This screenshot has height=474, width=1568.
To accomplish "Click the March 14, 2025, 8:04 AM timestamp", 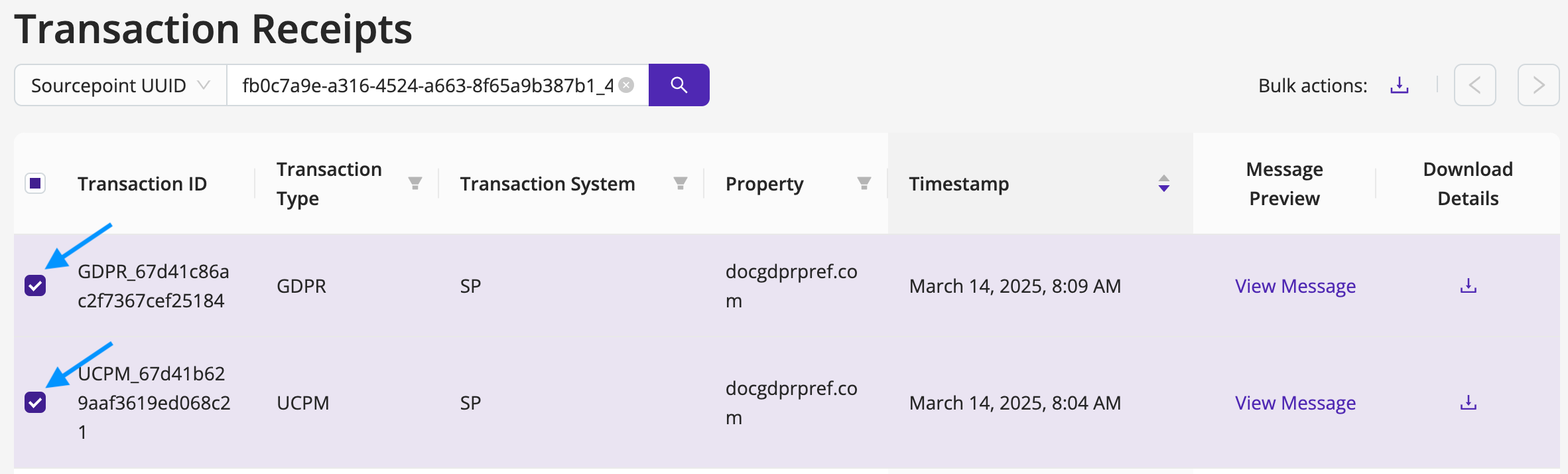I will coord(1015,403).
